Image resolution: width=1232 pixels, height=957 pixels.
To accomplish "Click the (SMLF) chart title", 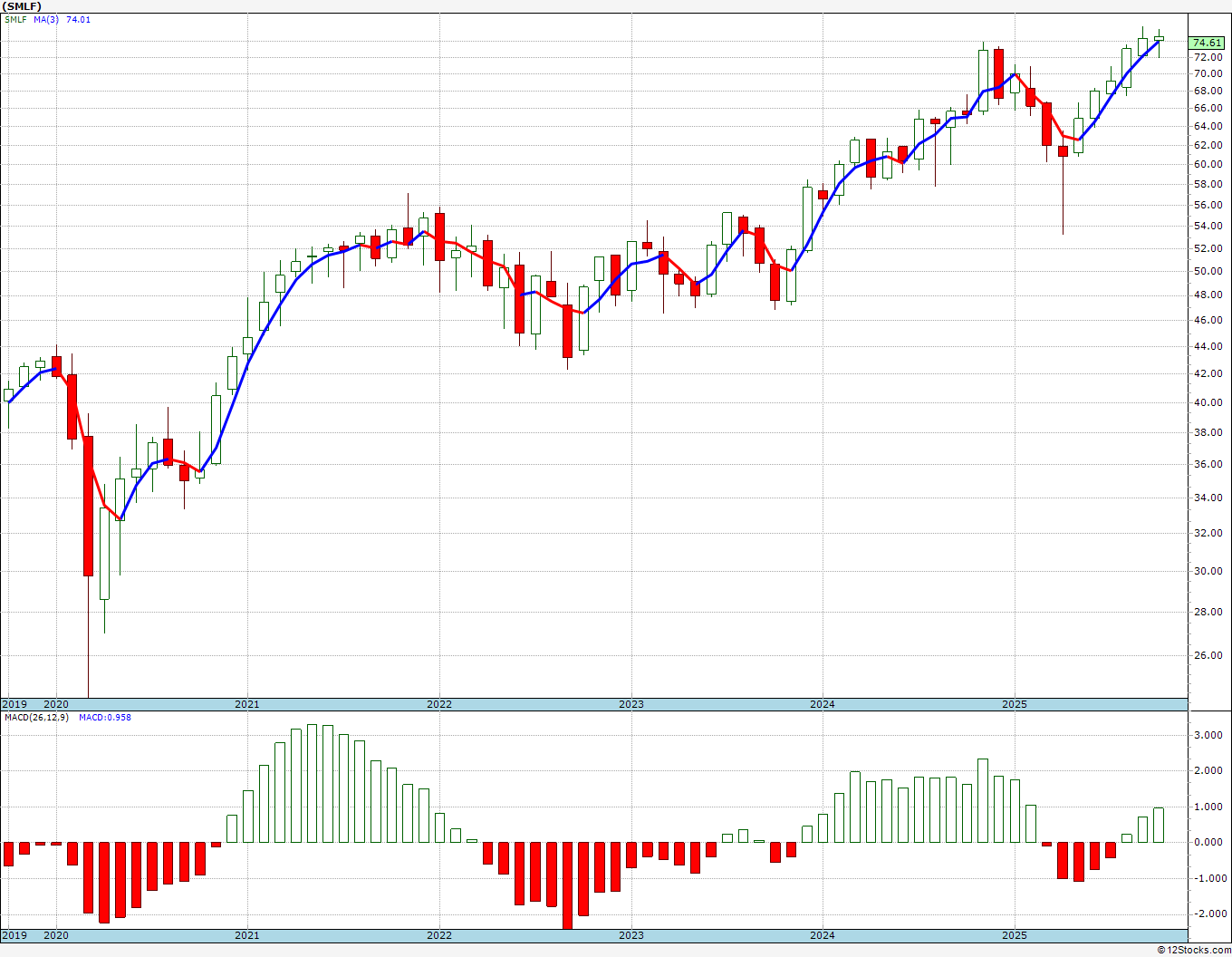I will (22, 6).
